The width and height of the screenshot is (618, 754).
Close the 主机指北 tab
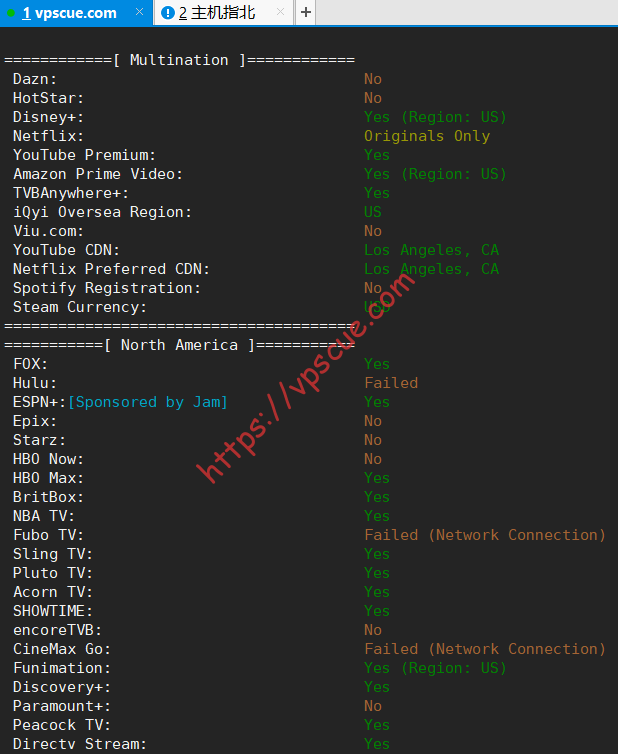click(x=280, y=12)
